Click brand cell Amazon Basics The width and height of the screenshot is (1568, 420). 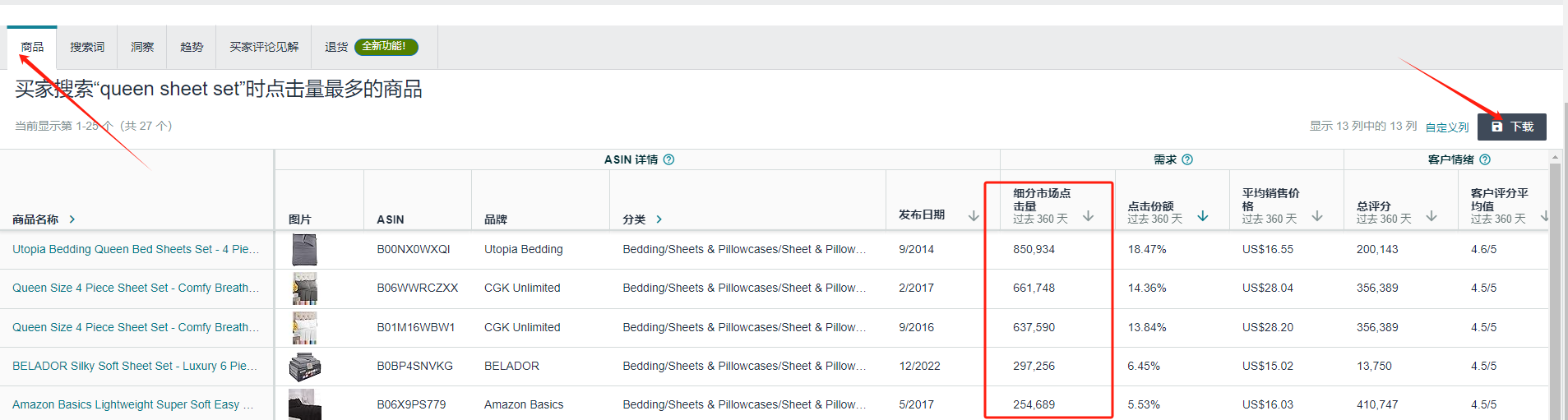[x=524, y=404]
